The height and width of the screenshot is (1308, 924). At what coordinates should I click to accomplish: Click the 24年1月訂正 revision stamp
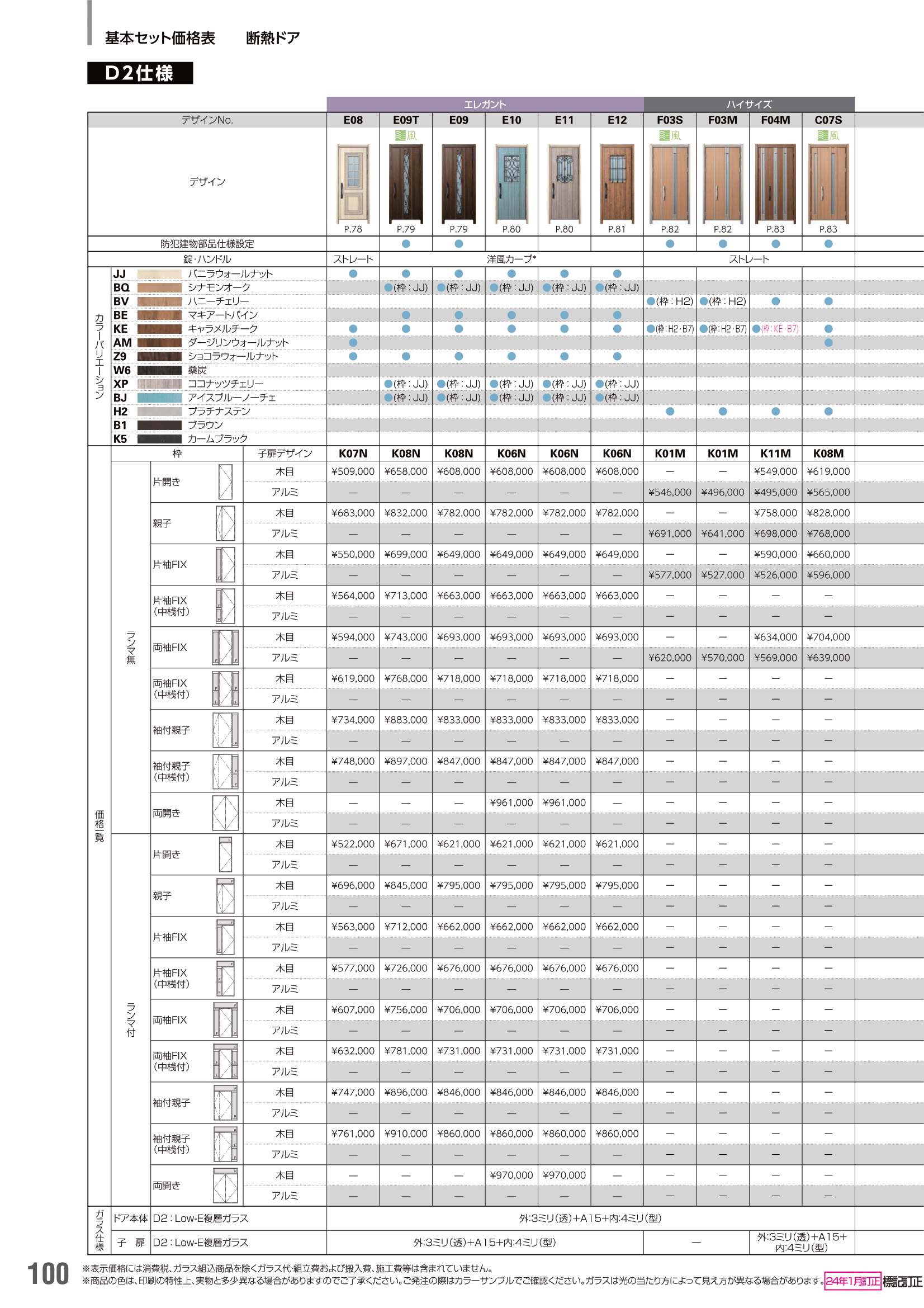click(x=852, y=1281)
